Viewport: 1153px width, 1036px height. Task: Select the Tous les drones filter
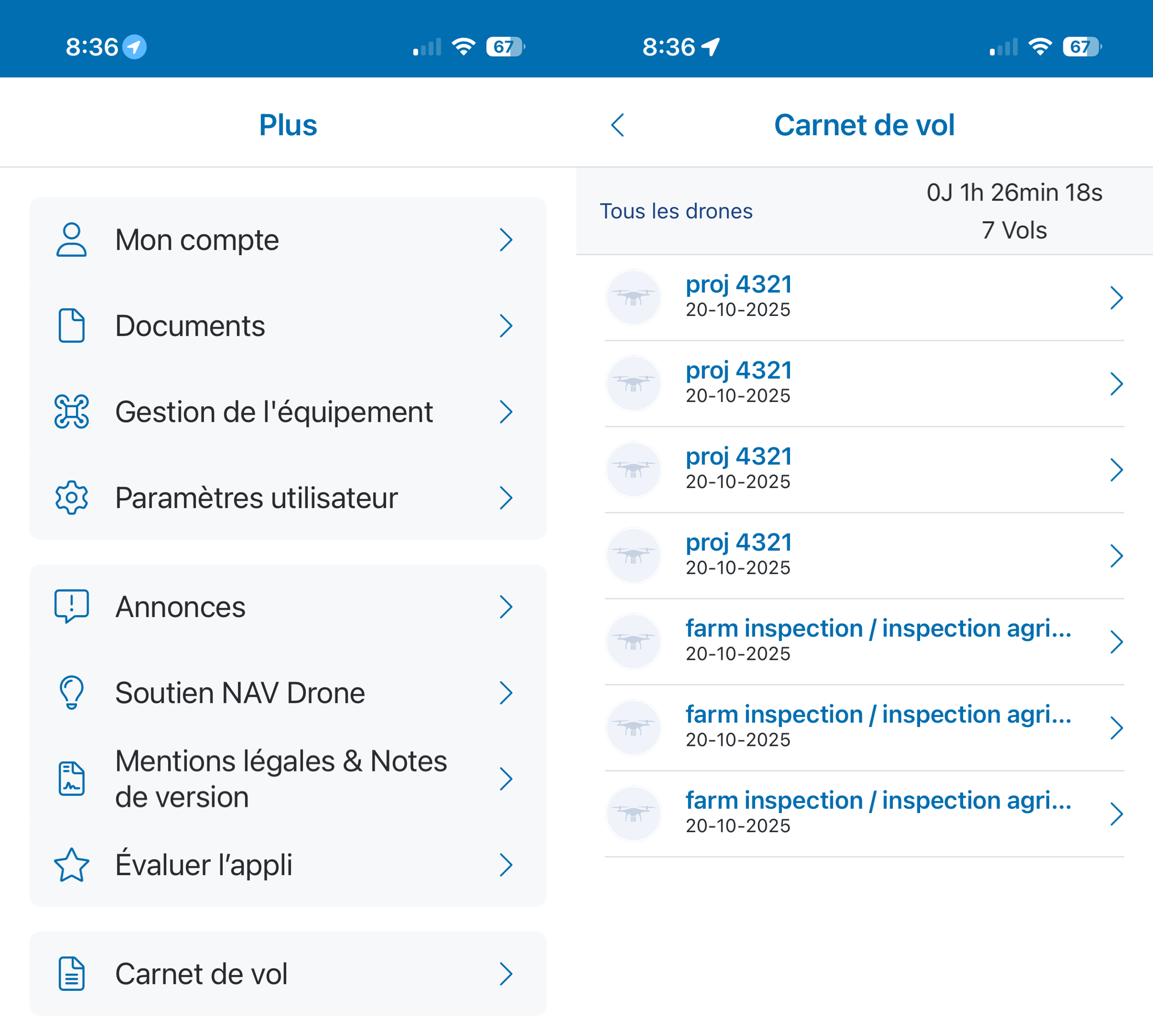point(676,211)
